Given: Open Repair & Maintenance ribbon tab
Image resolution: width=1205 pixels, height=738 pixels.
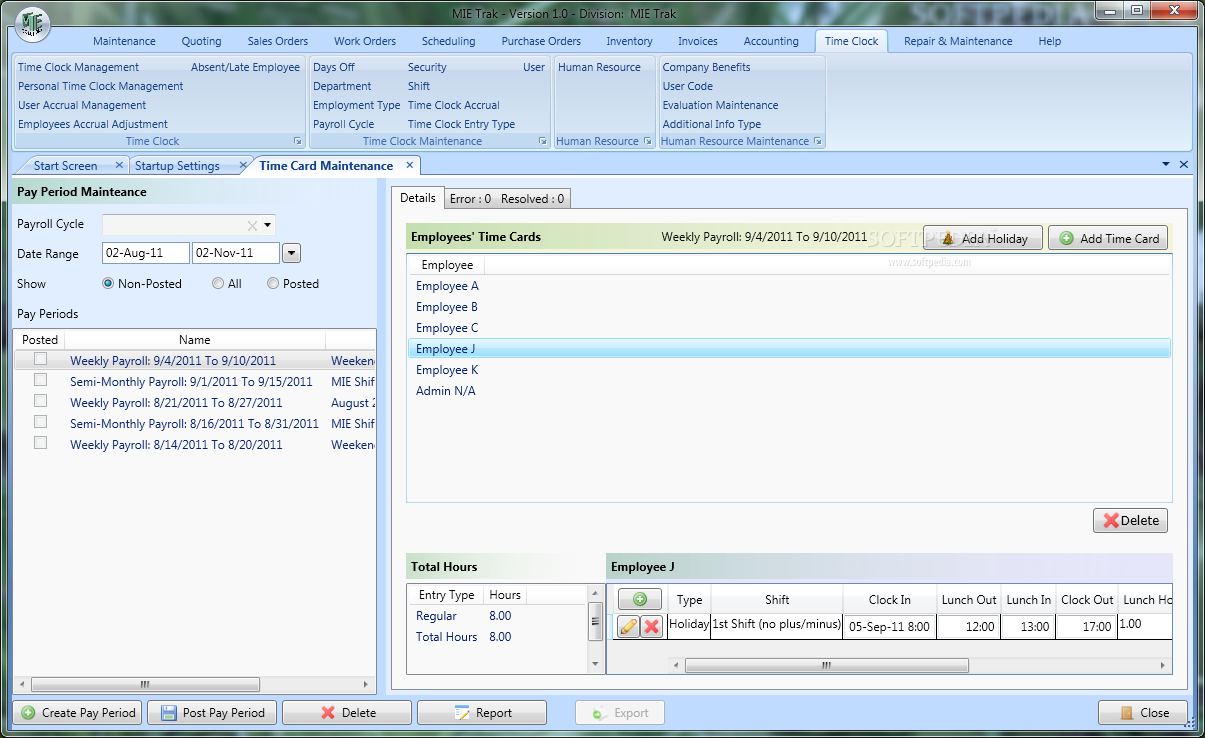Looking at the screenshot, I should [x=958, y=41].
